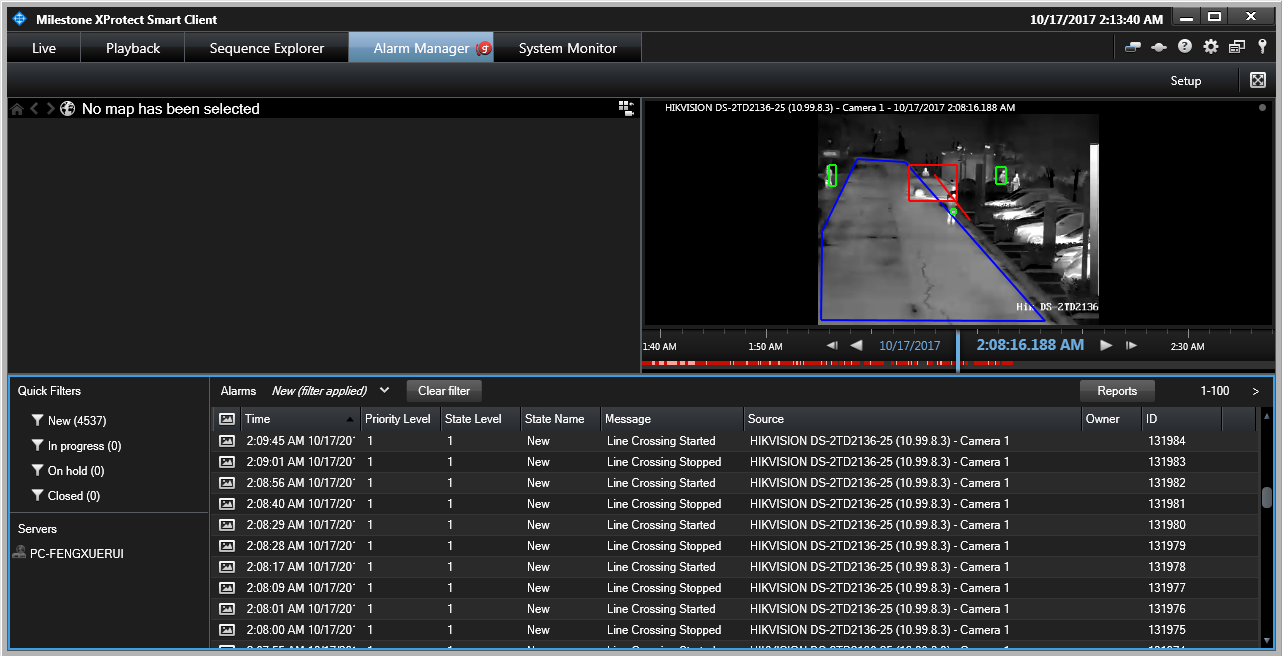The width and height of the screenshot is (1282, 656).
Task: Click source cell for alarm 131976
Action: point(879,609)
